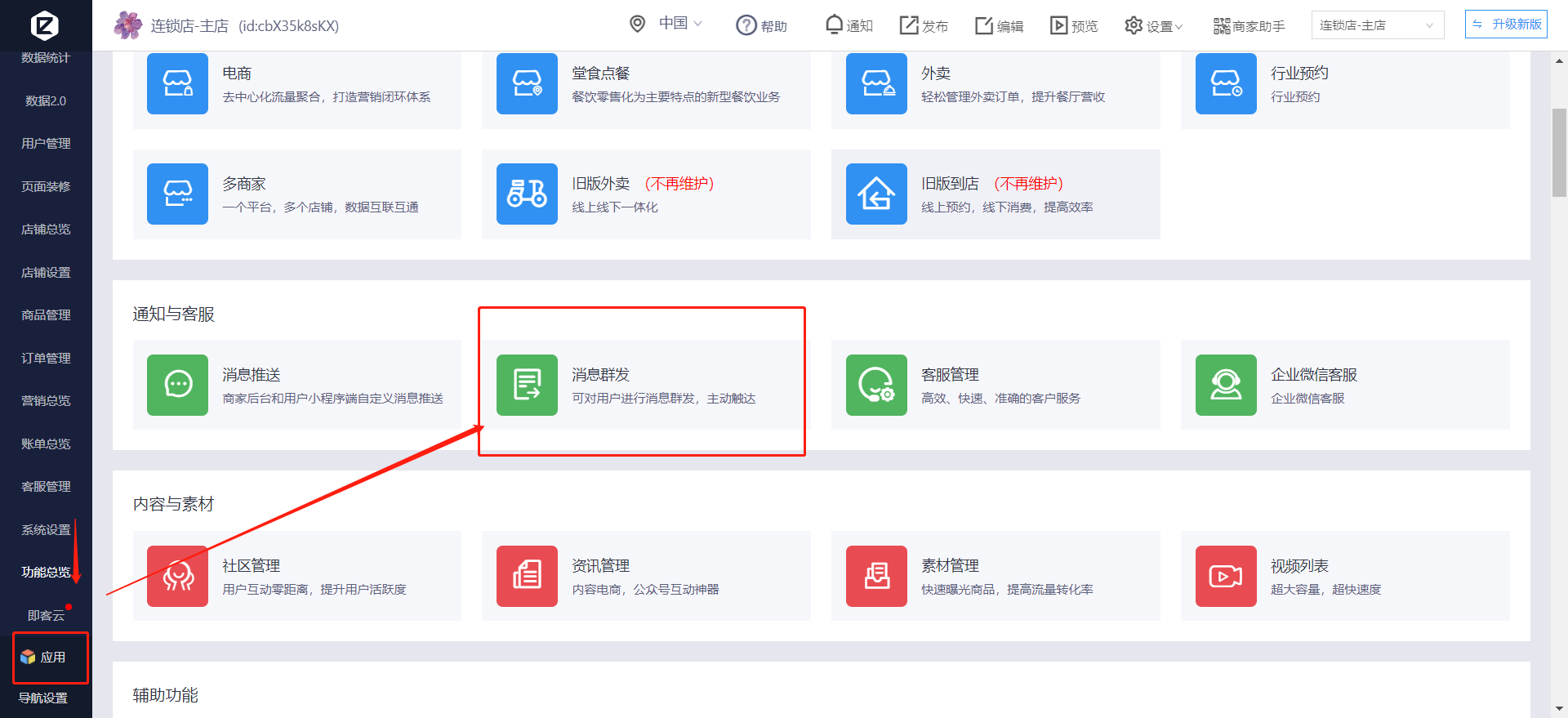Open 通知 notifications
This screenshot has width=1568, height=718.
(849, 25)
